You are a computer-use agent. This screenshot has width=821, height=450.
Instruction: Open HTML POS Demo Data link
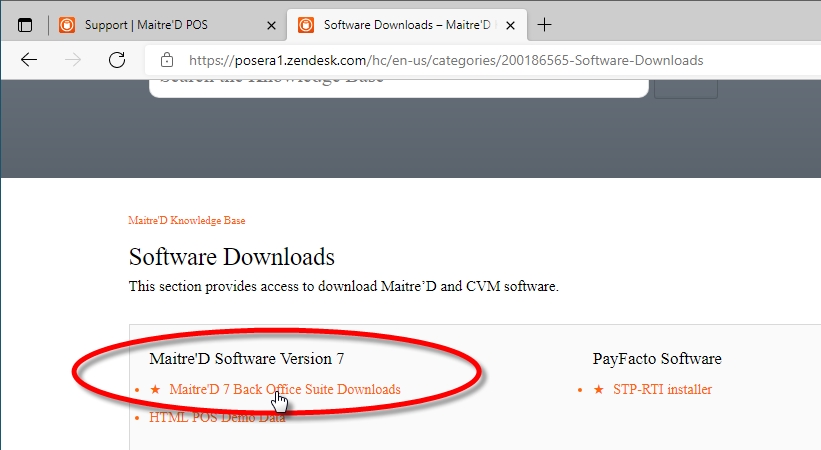(217, 417)
